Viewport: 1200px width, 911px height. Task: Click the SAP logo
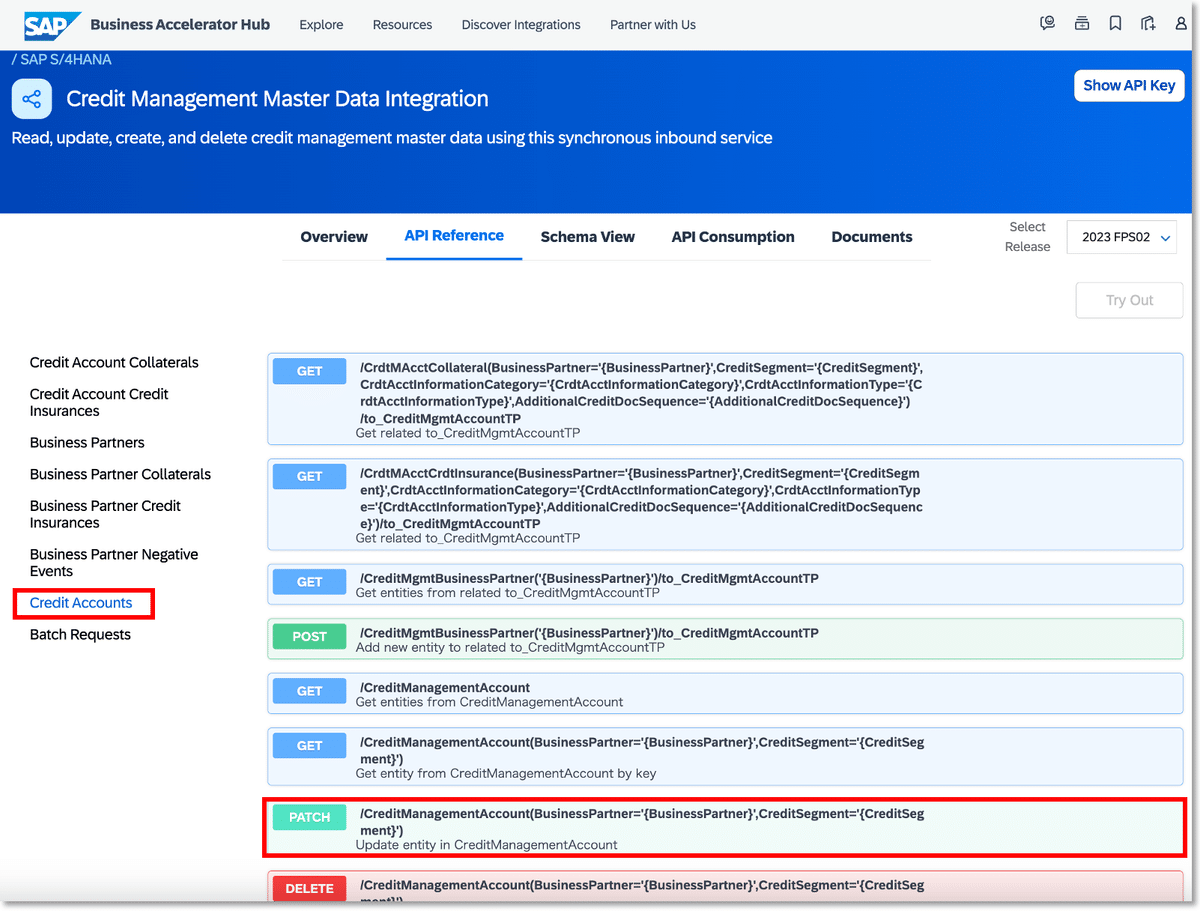(50, 25)
